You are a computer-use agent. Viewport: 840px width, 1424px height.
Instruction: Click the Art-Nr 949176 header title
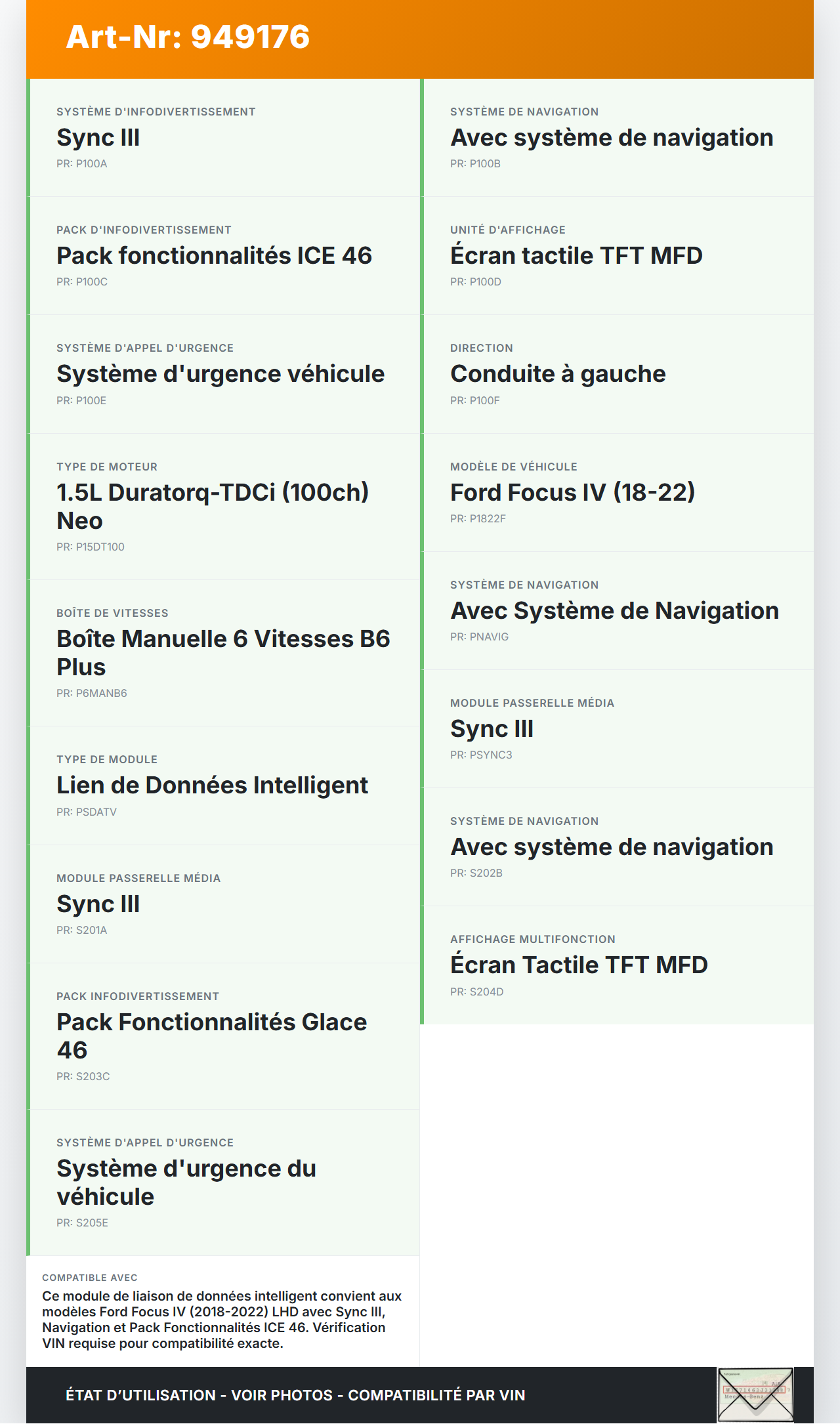point(188,37)
